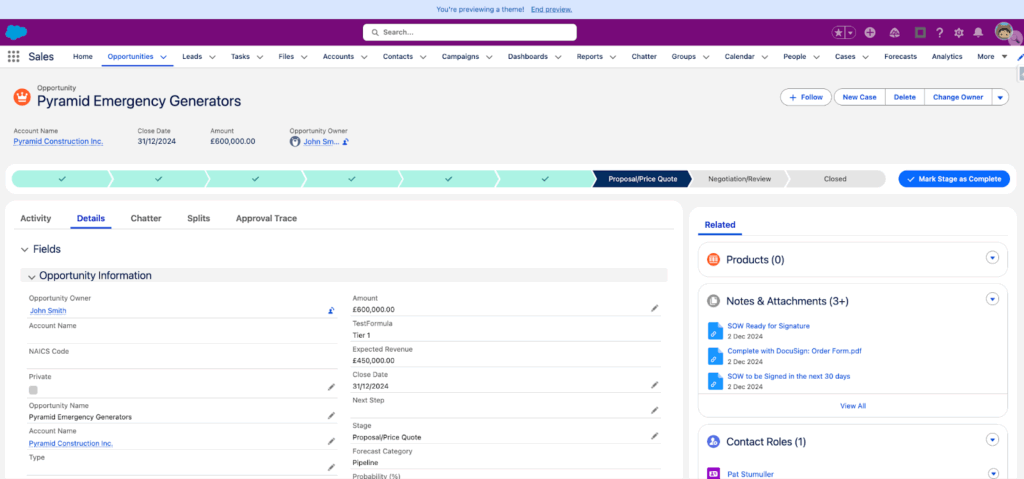Select the Negotiation/Review stage in path
The height and width of the screenshot is (479, 1024).
click(x=739, y=179)
